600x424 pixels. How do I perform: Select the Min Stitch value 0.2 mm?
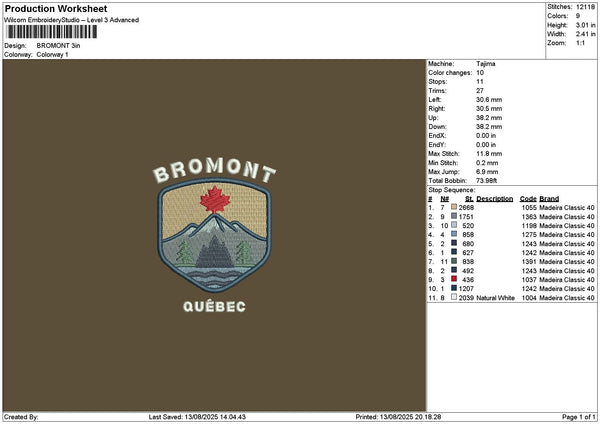487,163
